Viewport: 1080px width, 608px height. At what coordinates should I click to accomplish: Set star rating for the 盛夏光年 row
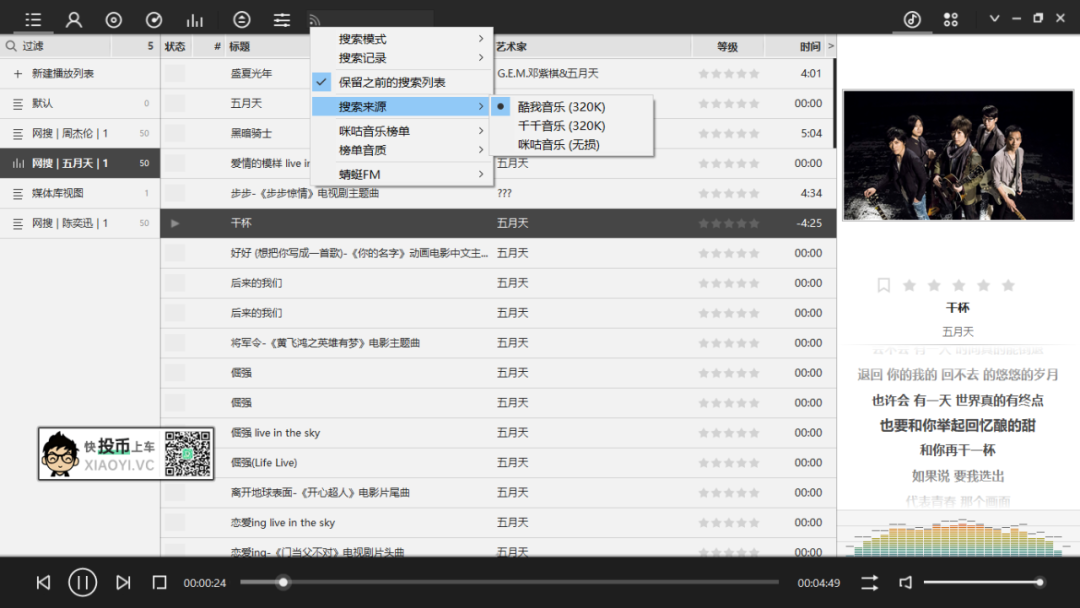pyautogui.click(x=728, y=74)
